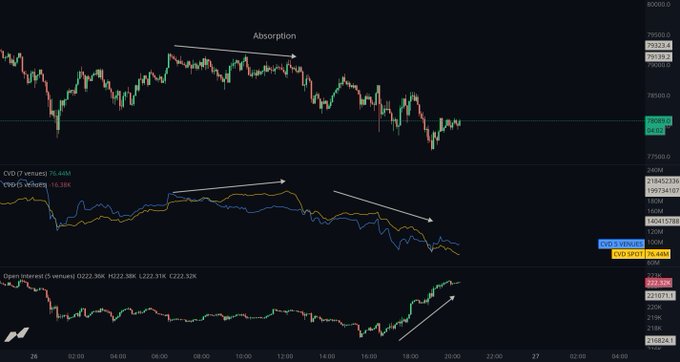
Task: Click the yellow CVD SPOT label
Action: tap(628, 254)
